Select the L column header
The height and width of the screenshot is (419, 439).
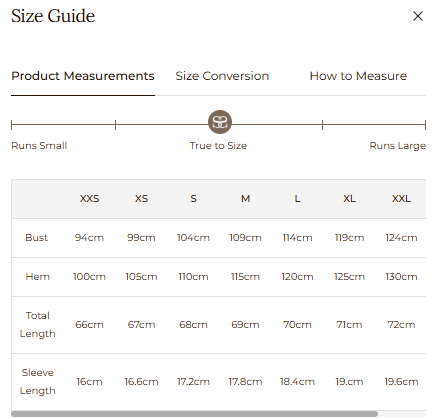[297, 199]
